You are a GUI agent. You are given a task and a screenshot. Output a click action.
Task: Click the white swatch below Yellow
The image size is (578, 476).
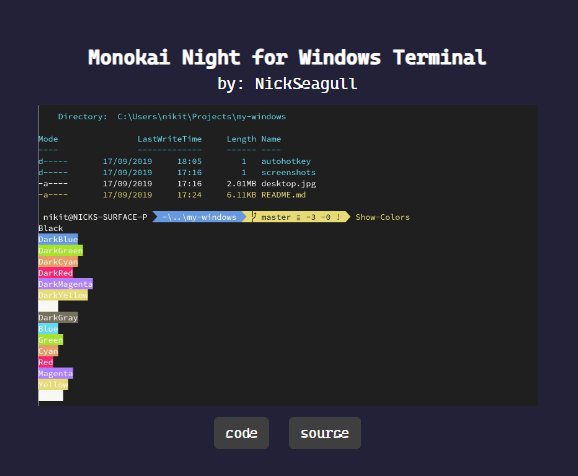[51, 396]
